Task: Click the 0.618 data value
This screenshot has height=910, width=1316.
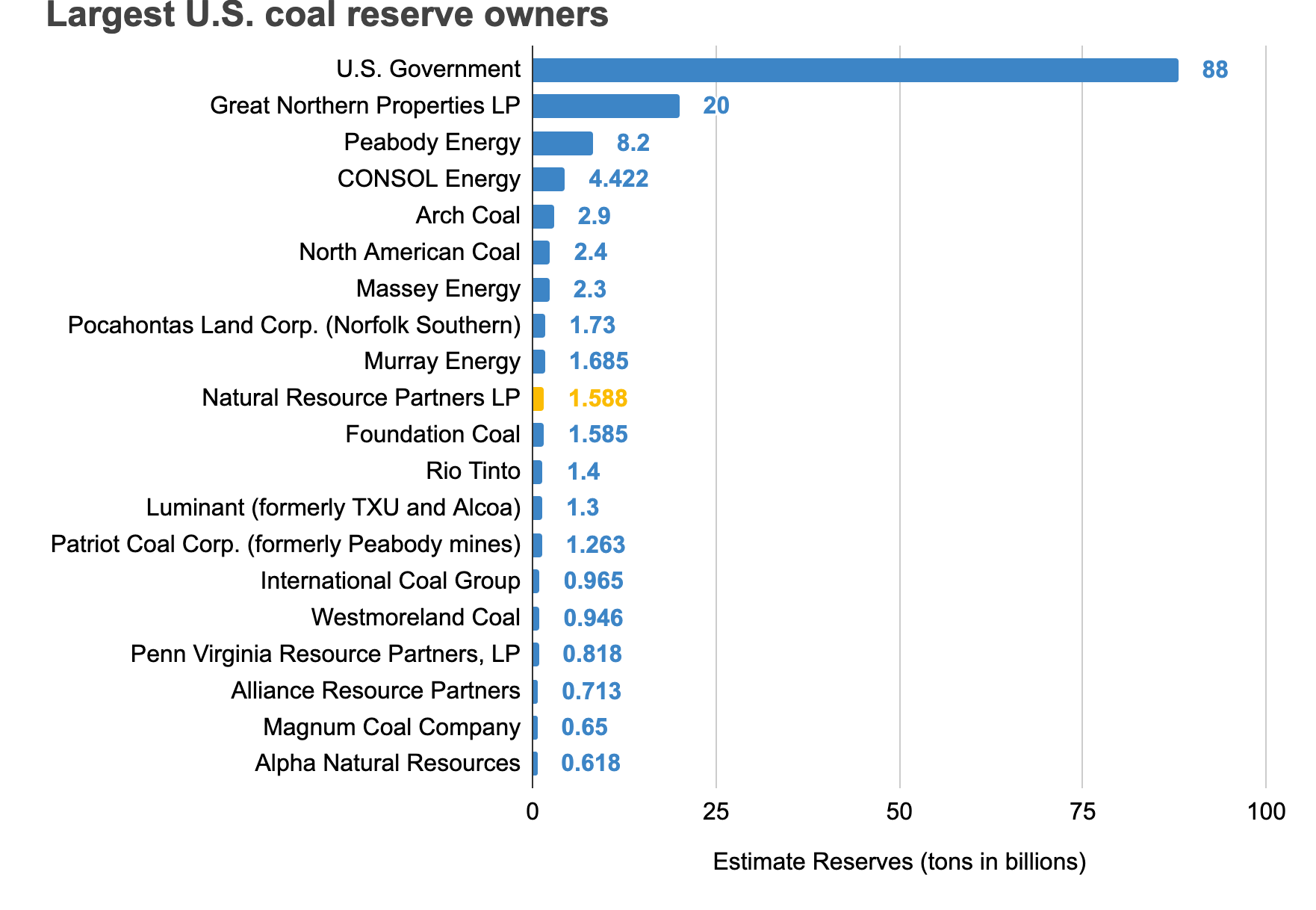Action: tap(591, 764)
